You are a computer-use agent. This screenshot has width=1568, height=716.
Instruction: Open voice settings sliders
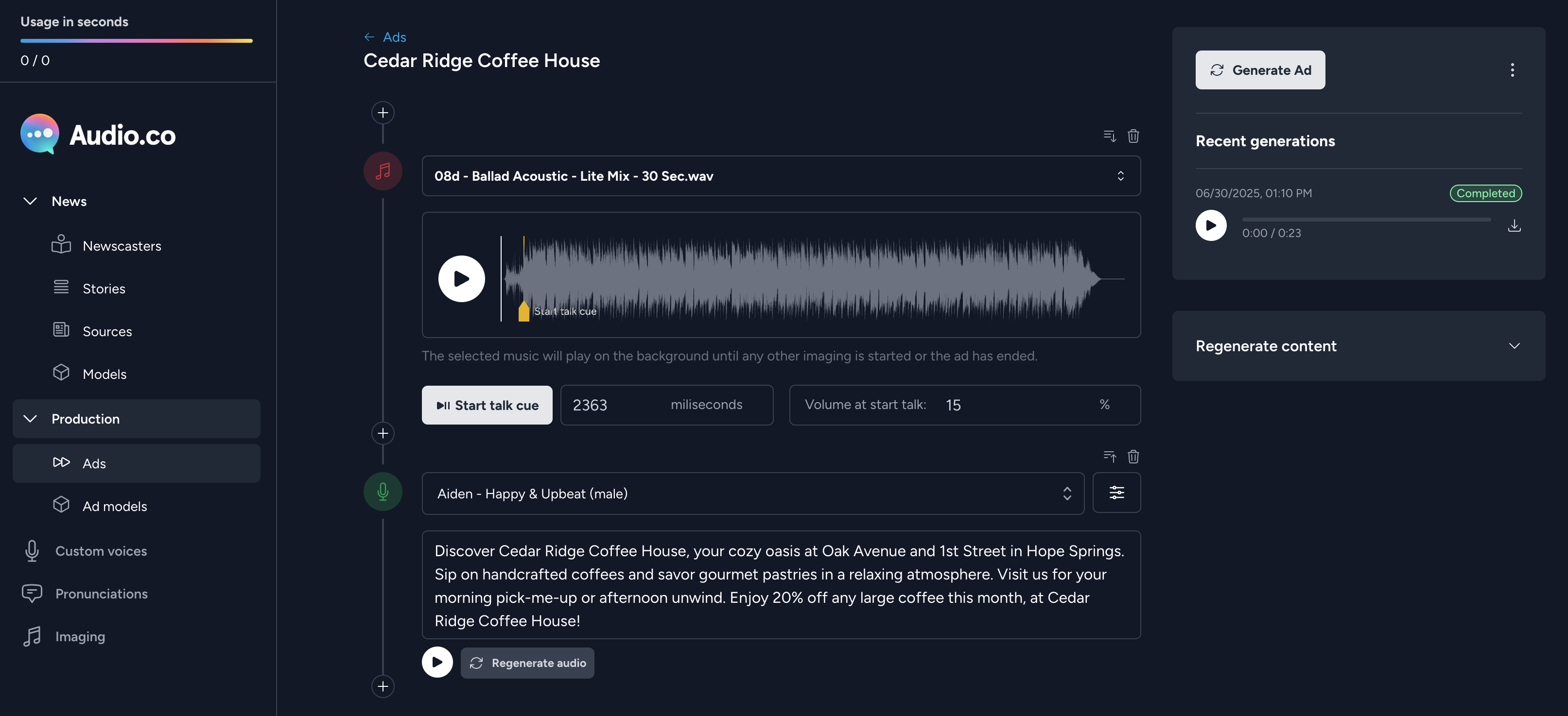click(x=1116, y=493)
